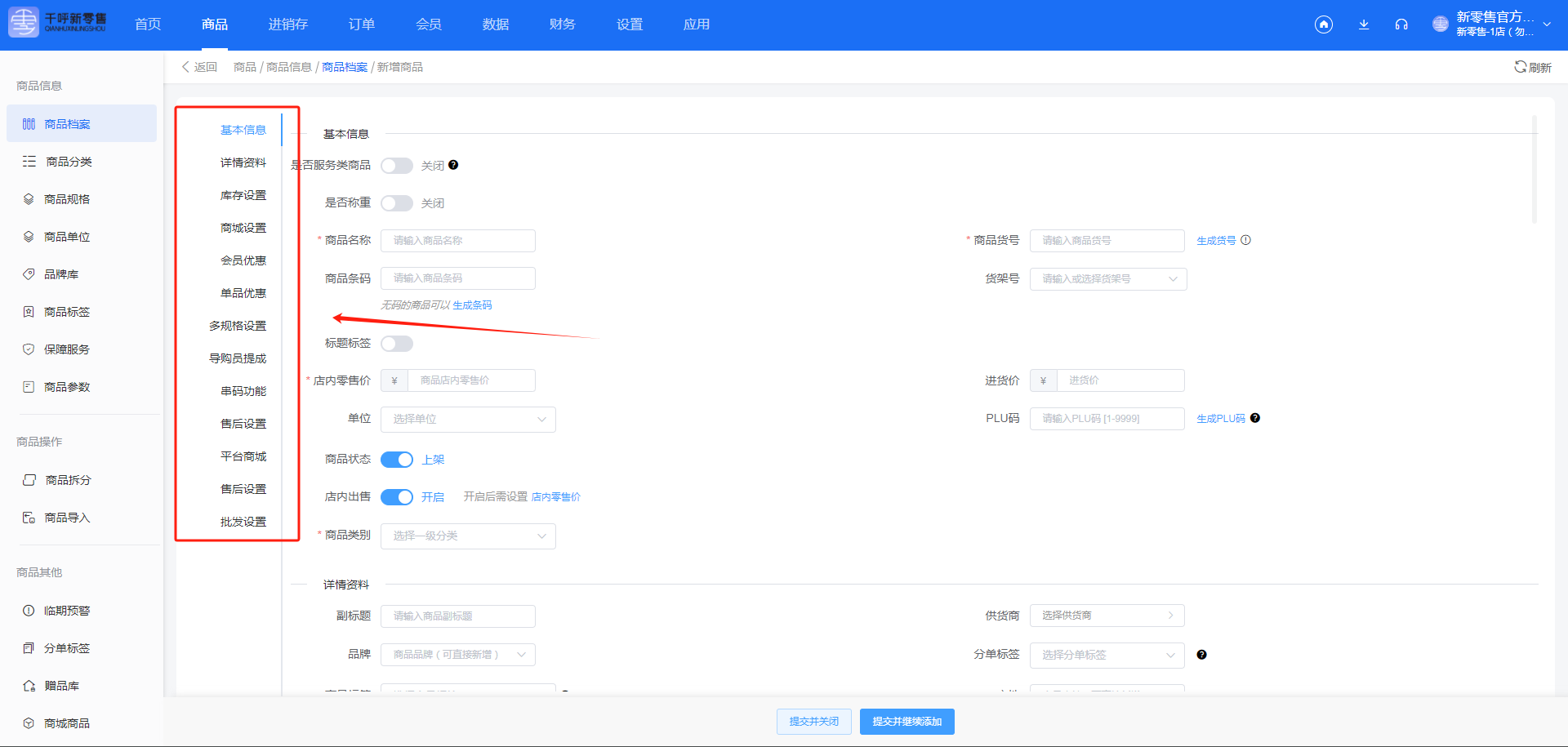Click the 店内零售价 link after 开启后需设置
Viewport: 1568px width, 747px height.
coord(556,497)
